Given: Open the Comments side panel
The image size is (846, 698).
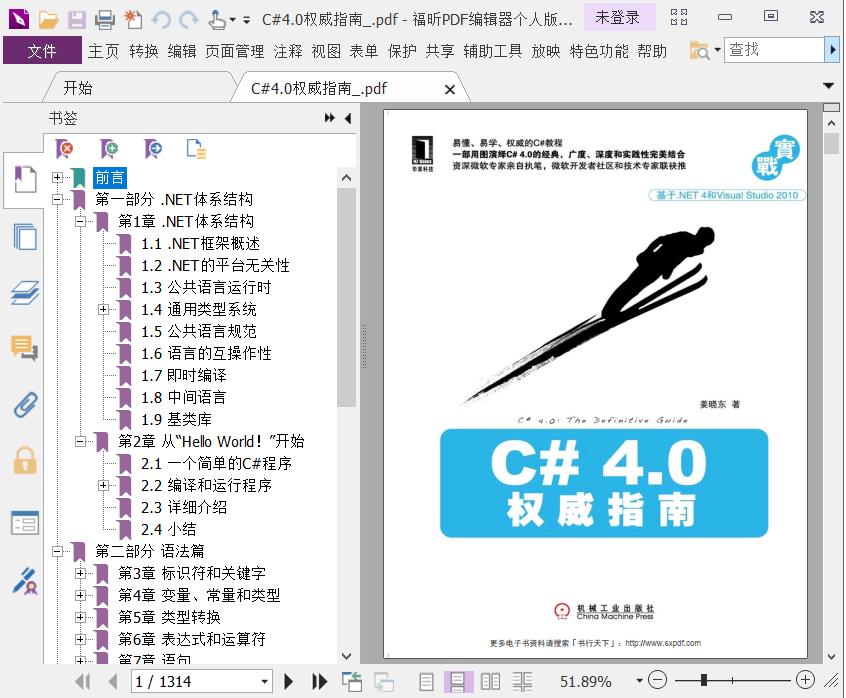Looking at the screenshot, I should [25, 347].
